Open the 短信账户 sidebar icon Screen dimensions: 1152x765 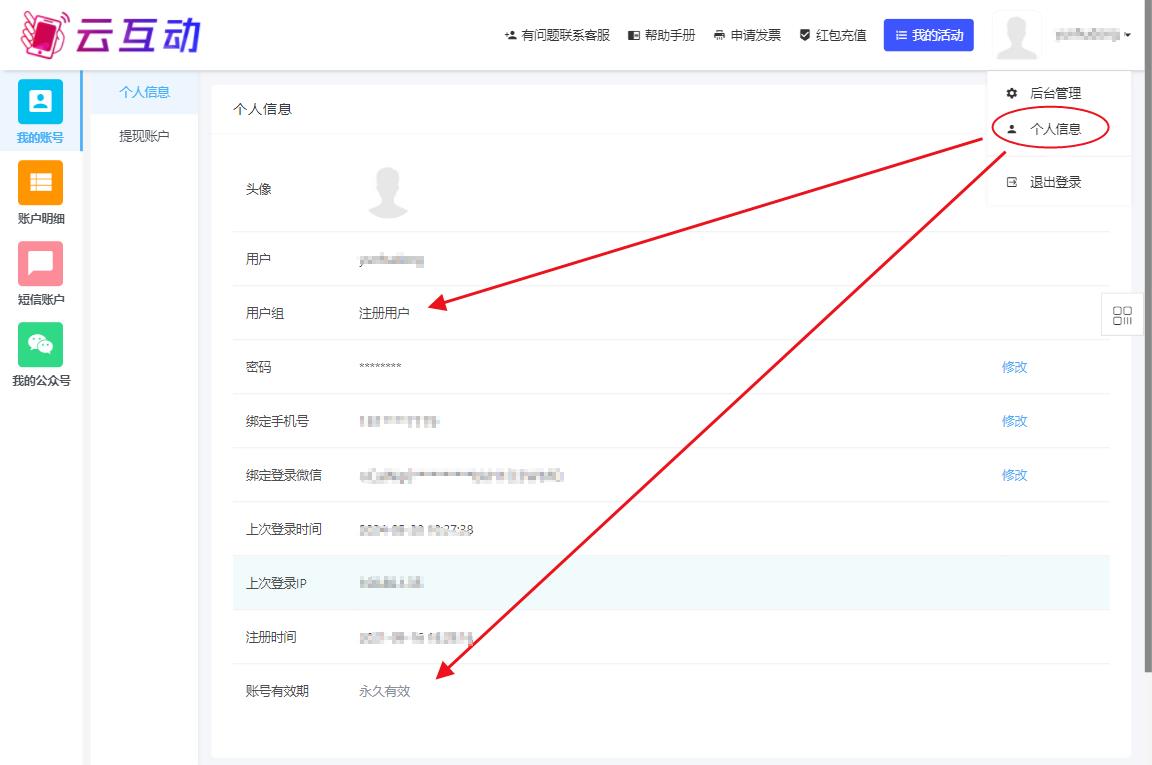tap(40, 263)
